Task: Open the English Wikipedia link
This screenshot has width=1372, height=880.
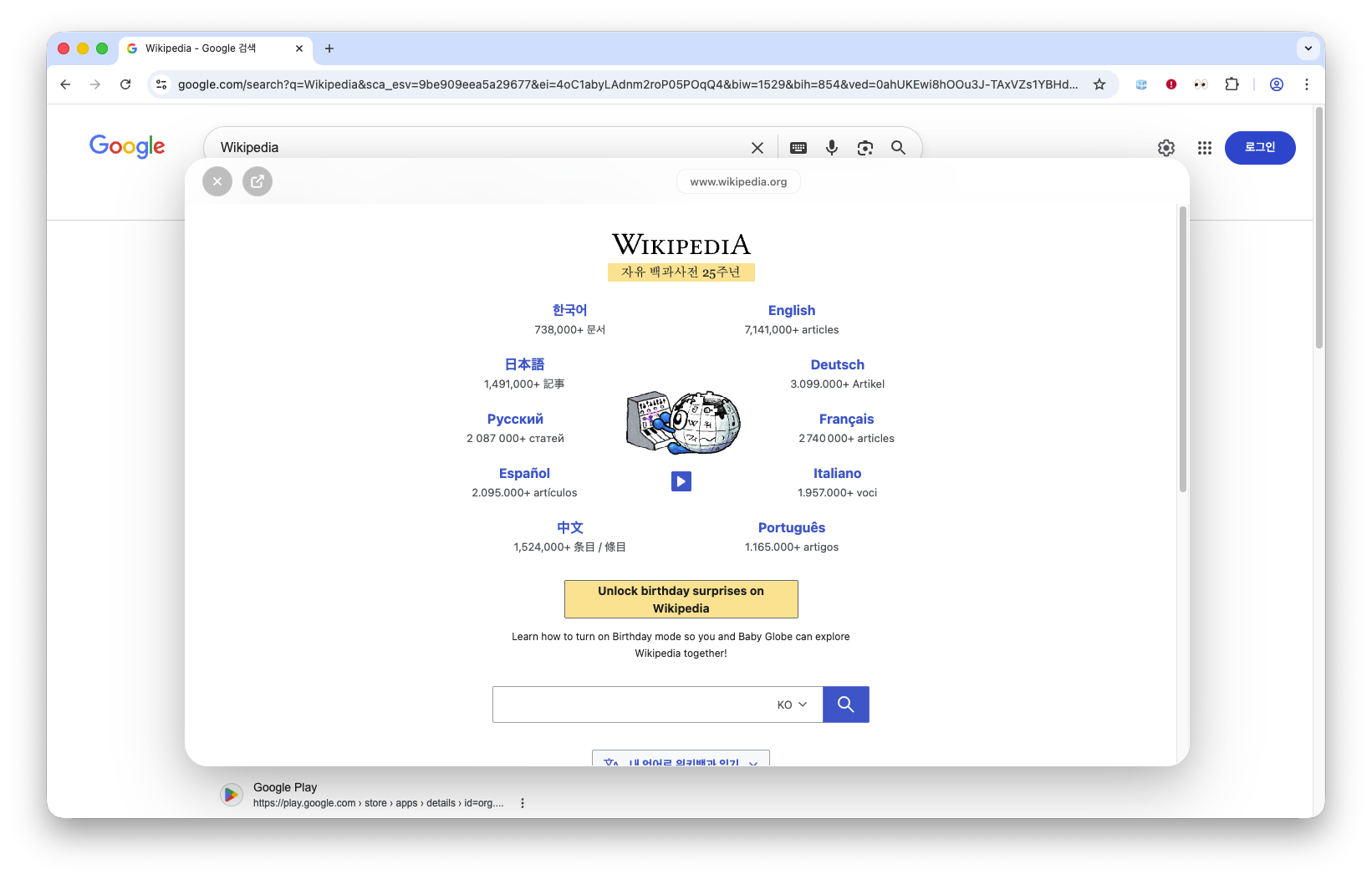Action: point(791,310)
